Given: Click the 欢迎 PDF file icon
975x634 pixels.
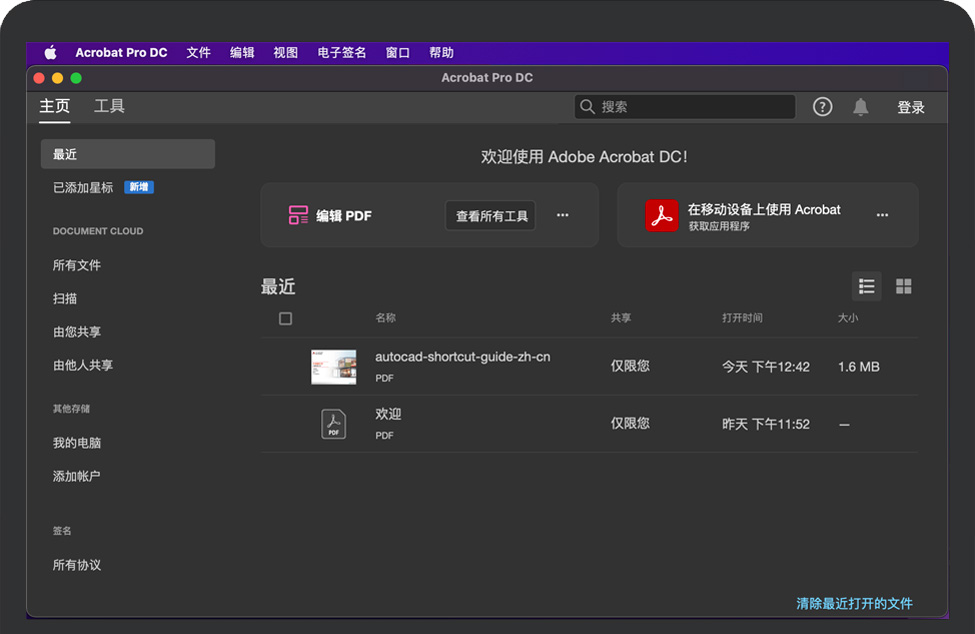Looking at the screenshot, I should (333, 424).
